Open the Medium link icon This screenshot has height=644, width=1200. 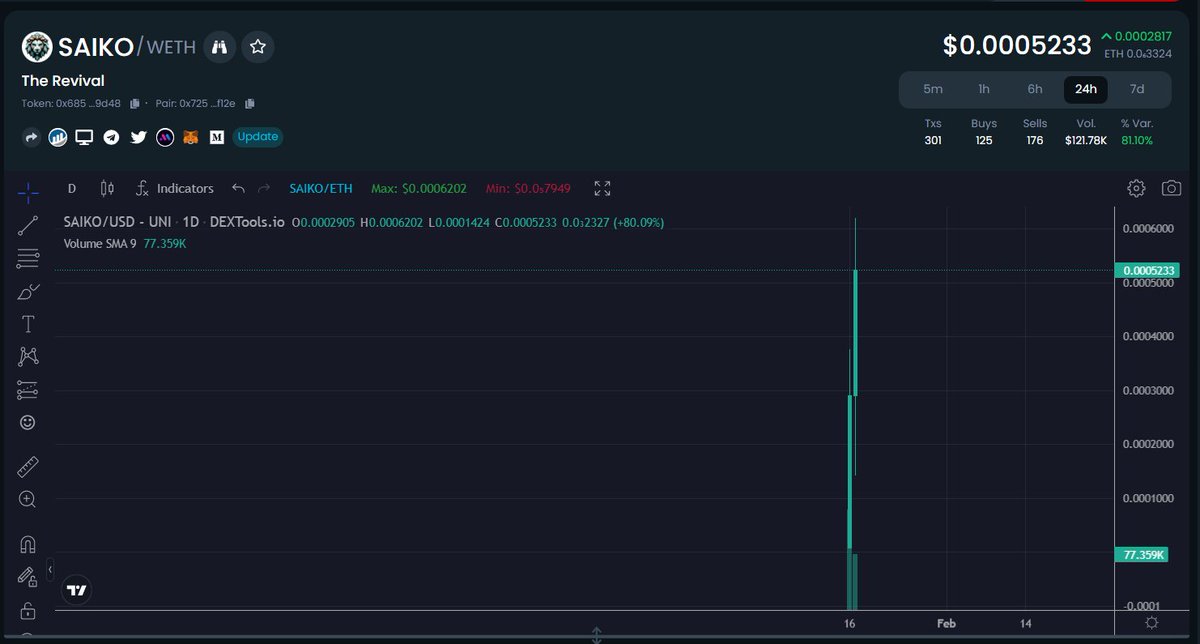[217, 137]
